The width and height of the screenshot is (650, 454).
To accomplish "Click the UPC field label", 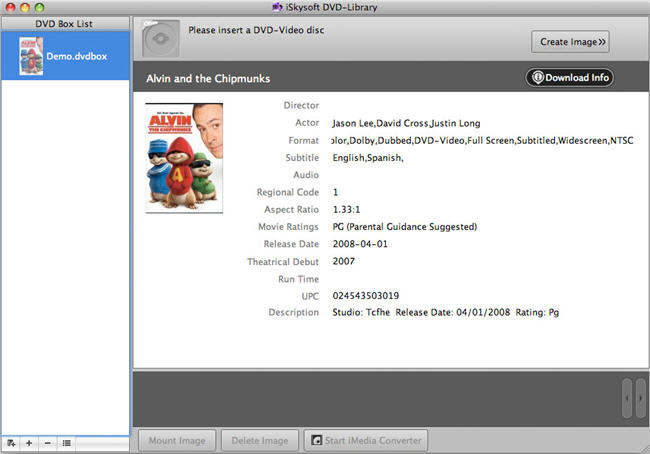I will (x=310, y=296).
